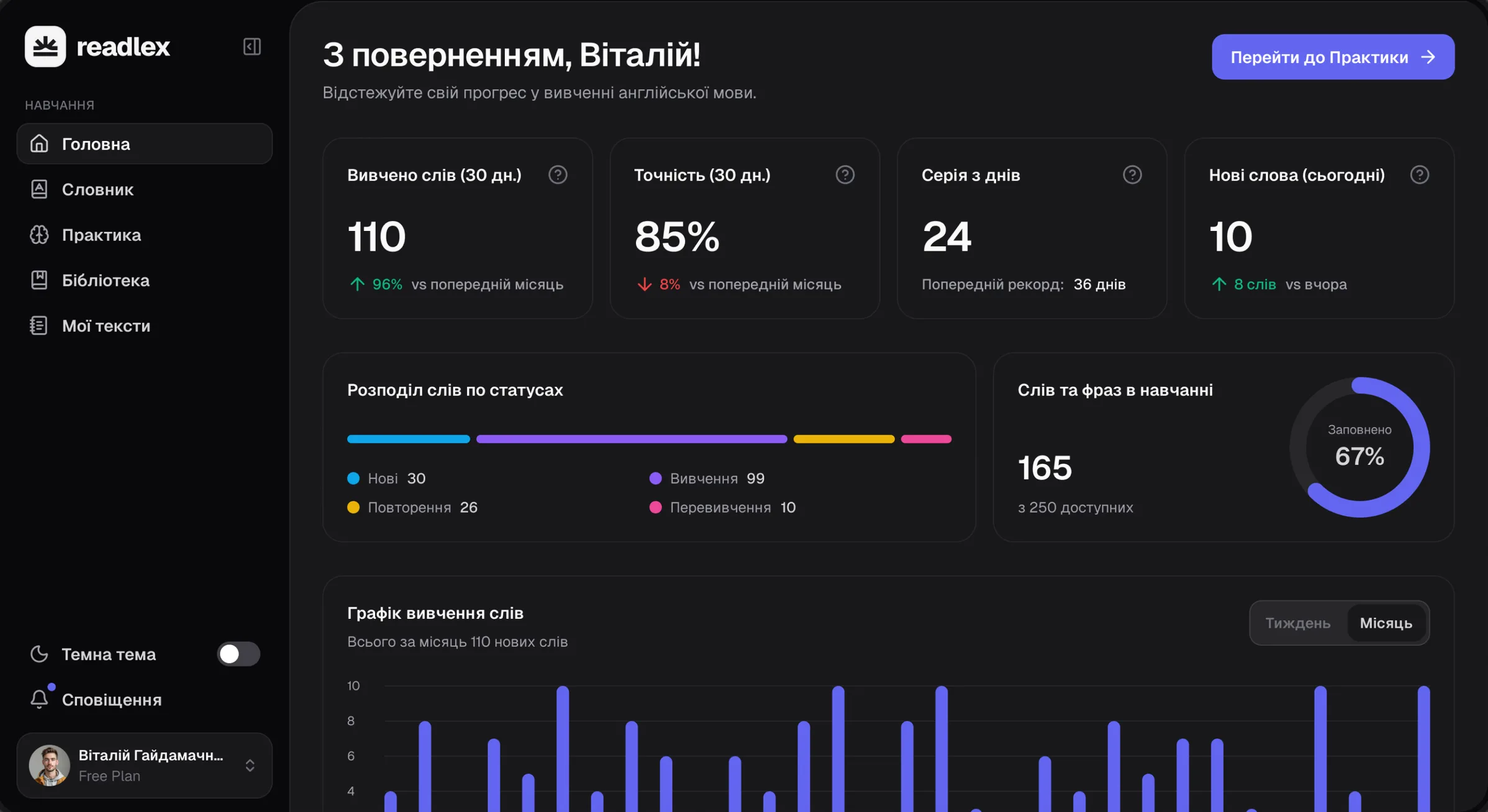Switch chart to Тиждень view
Screen dimensions: 1488x812
click(1298, 623)
